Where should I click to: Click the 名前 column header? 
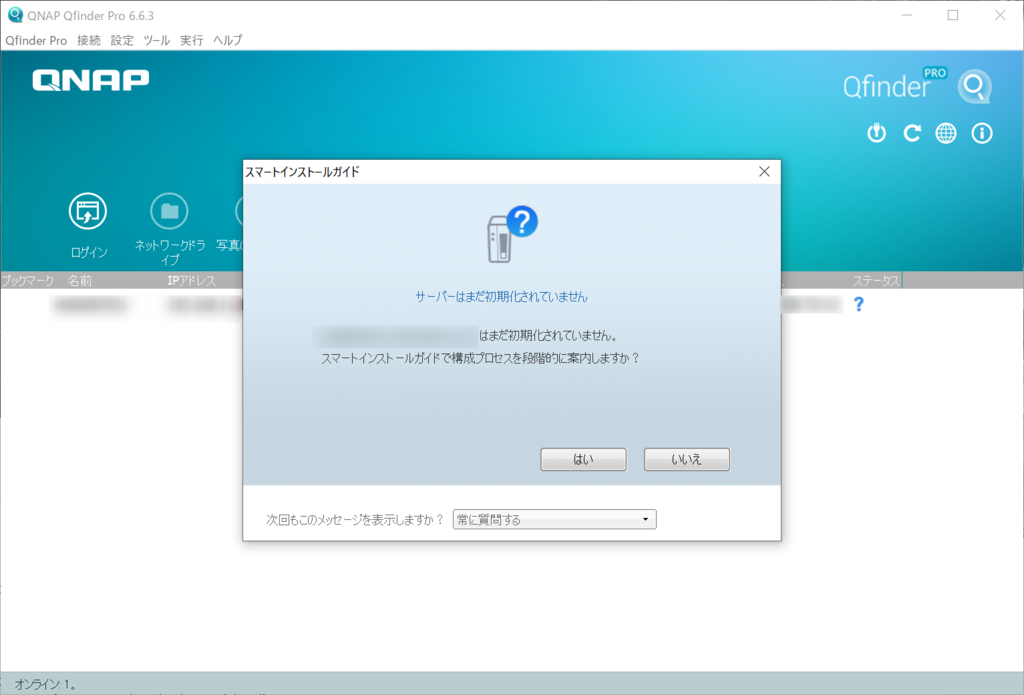pyautogui.click(x=80, y=281)
